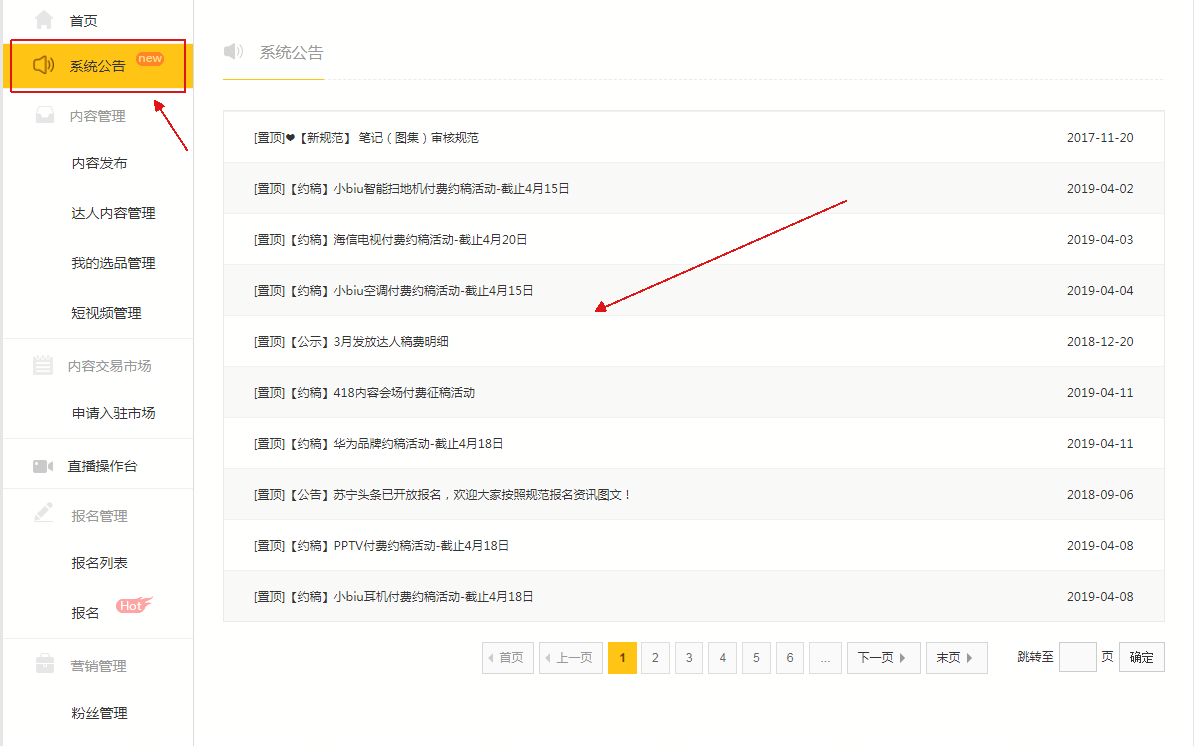Open 内容管理 section in sidebar
Image resolution: width=1194 pixels, height=746 pixels.
97,116
